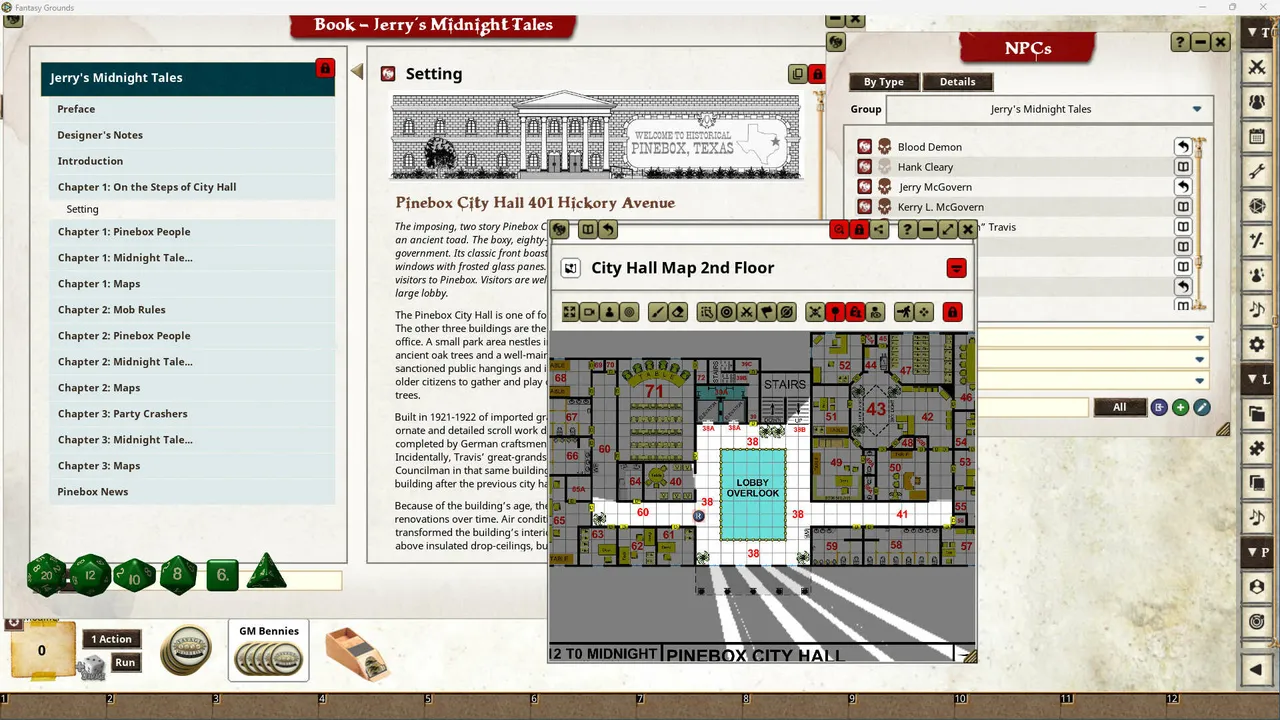The image size is (1280, 720).
Task: Open the puzzle piece icon in right sidebar
Action: [1257, 449]
